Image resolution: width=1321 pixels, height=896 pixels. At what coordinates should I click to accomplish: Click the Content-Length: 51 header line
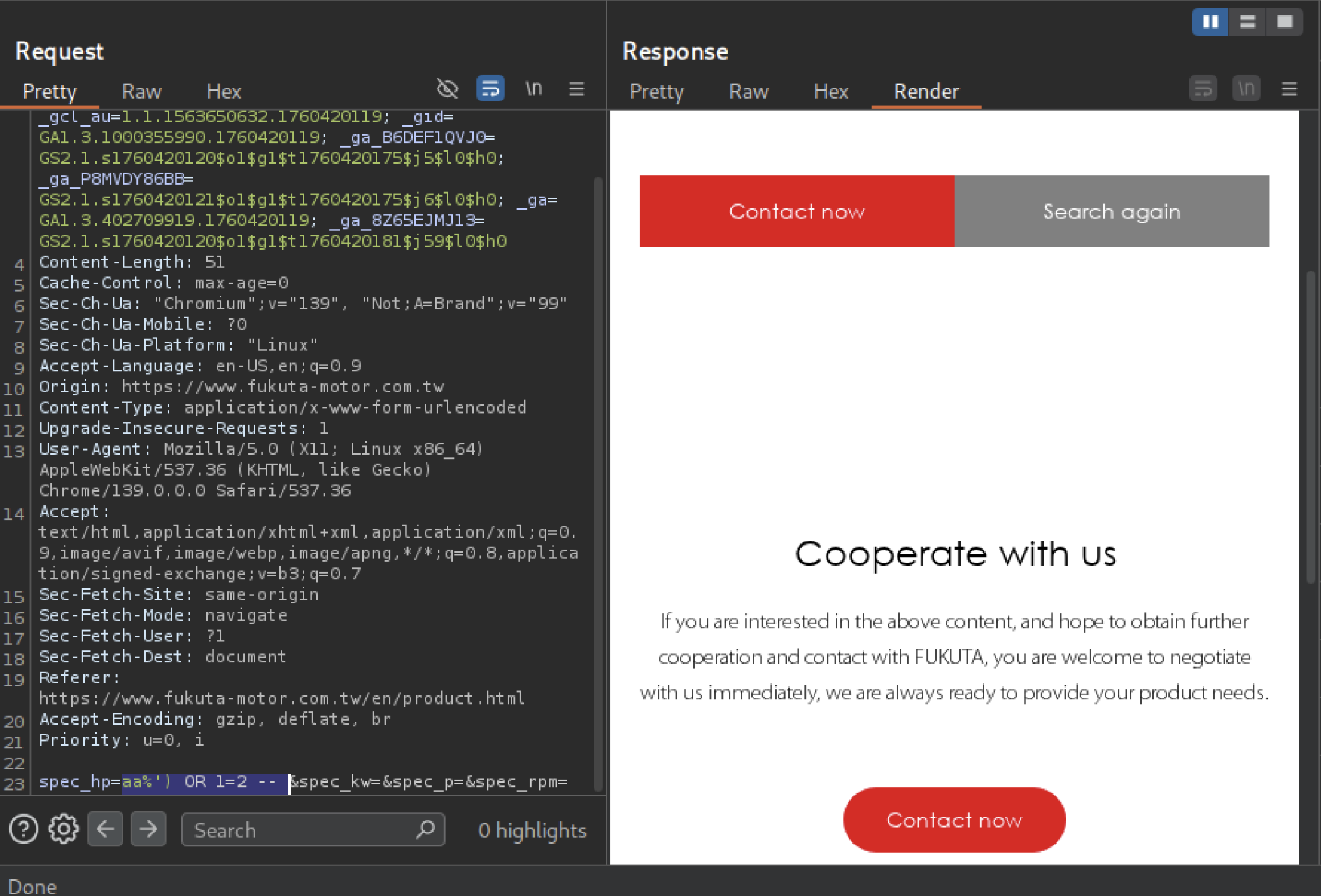pos(132,262)
